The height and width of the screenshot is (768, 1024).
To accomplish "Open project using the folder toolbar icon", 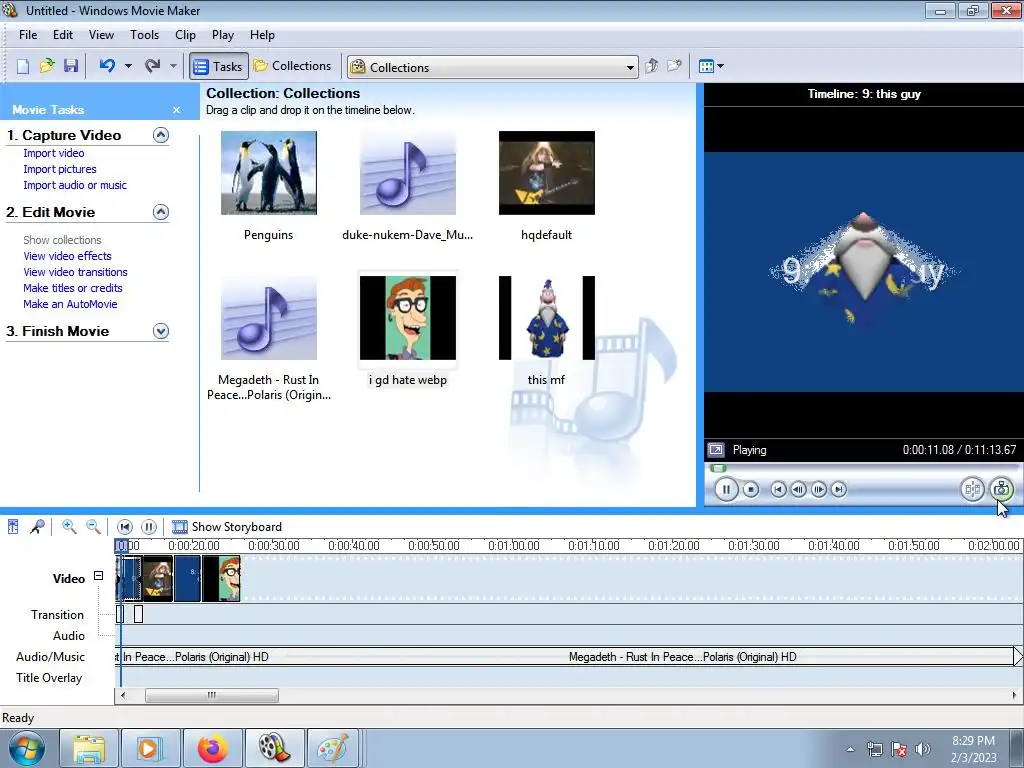I will point(47,66).
